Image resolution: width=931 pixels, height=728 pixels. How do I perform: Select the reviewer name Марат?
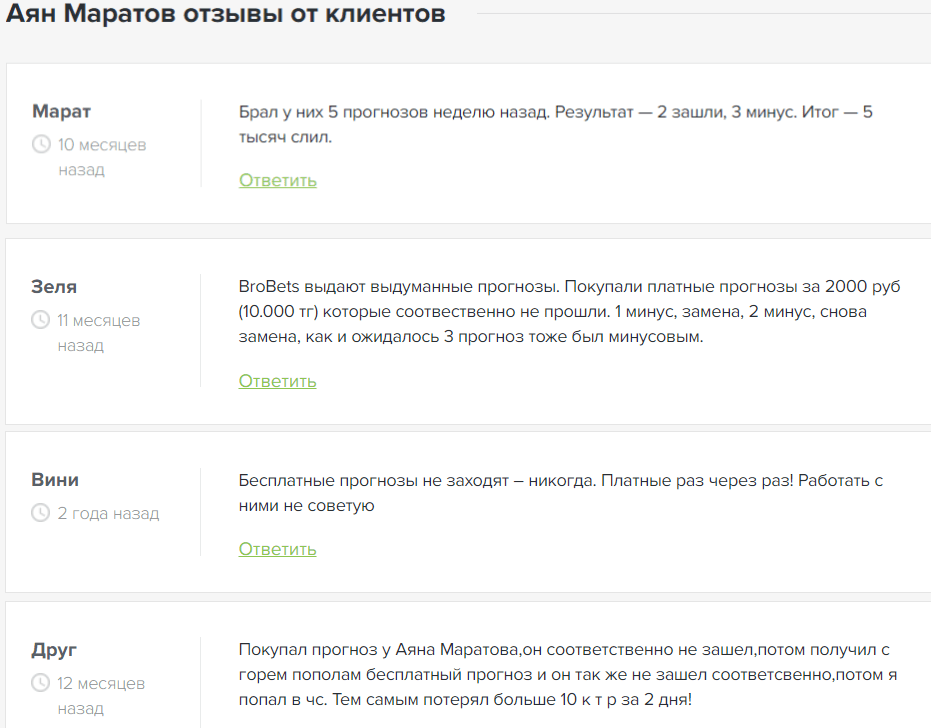(x=61, y=111)
